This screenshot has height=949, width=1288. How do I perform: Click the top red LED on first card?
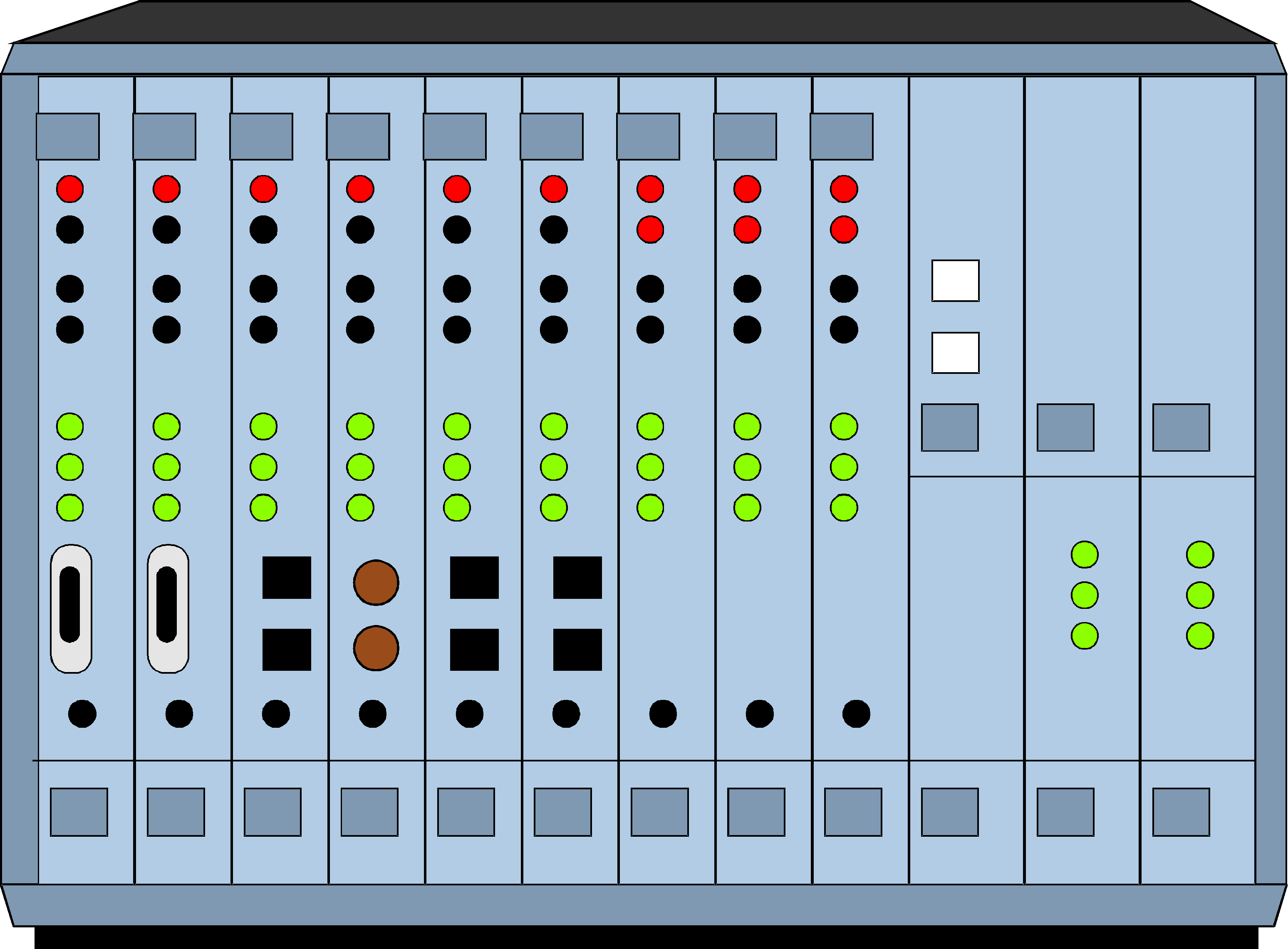click(69, 189)
